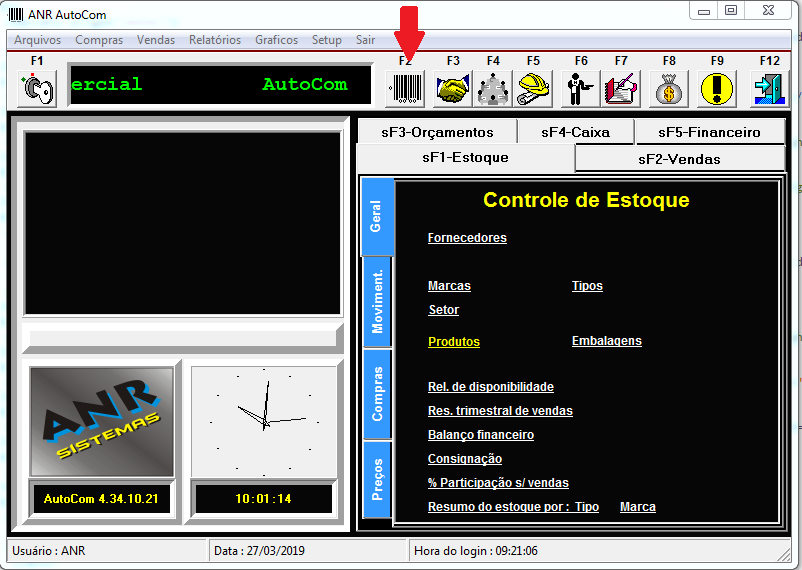The width and height of the screenshot is (802, 570).
Task: Open the Setor link
Action: pos(443,310)
